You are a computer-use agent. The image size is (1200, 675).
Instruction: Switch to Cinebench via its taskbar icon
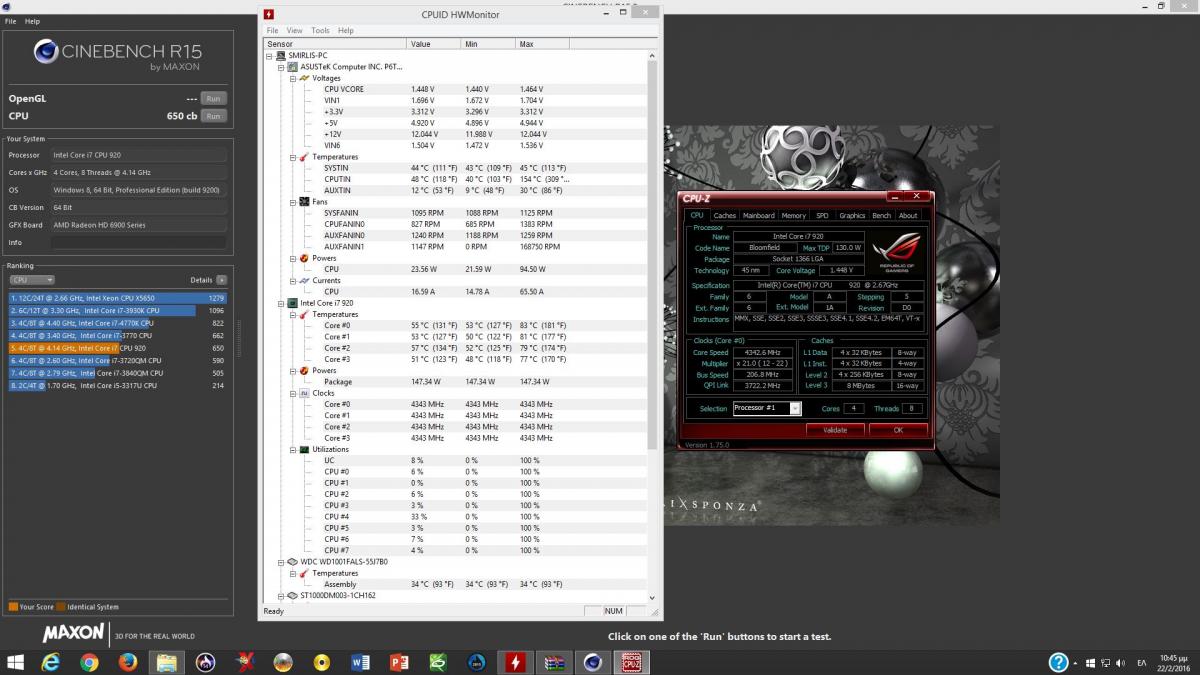593,662
